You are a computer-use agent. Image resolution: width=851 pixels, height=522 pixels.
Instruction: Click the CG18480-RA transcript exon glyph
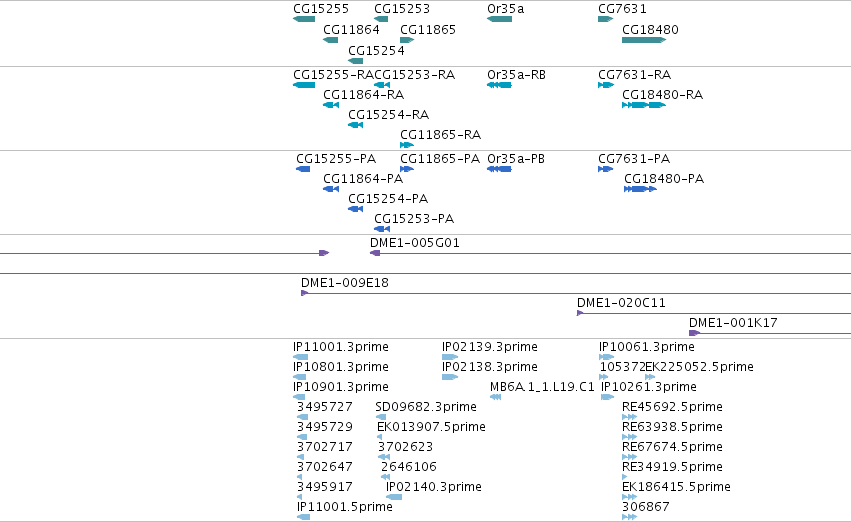click(x=644, y=105)
